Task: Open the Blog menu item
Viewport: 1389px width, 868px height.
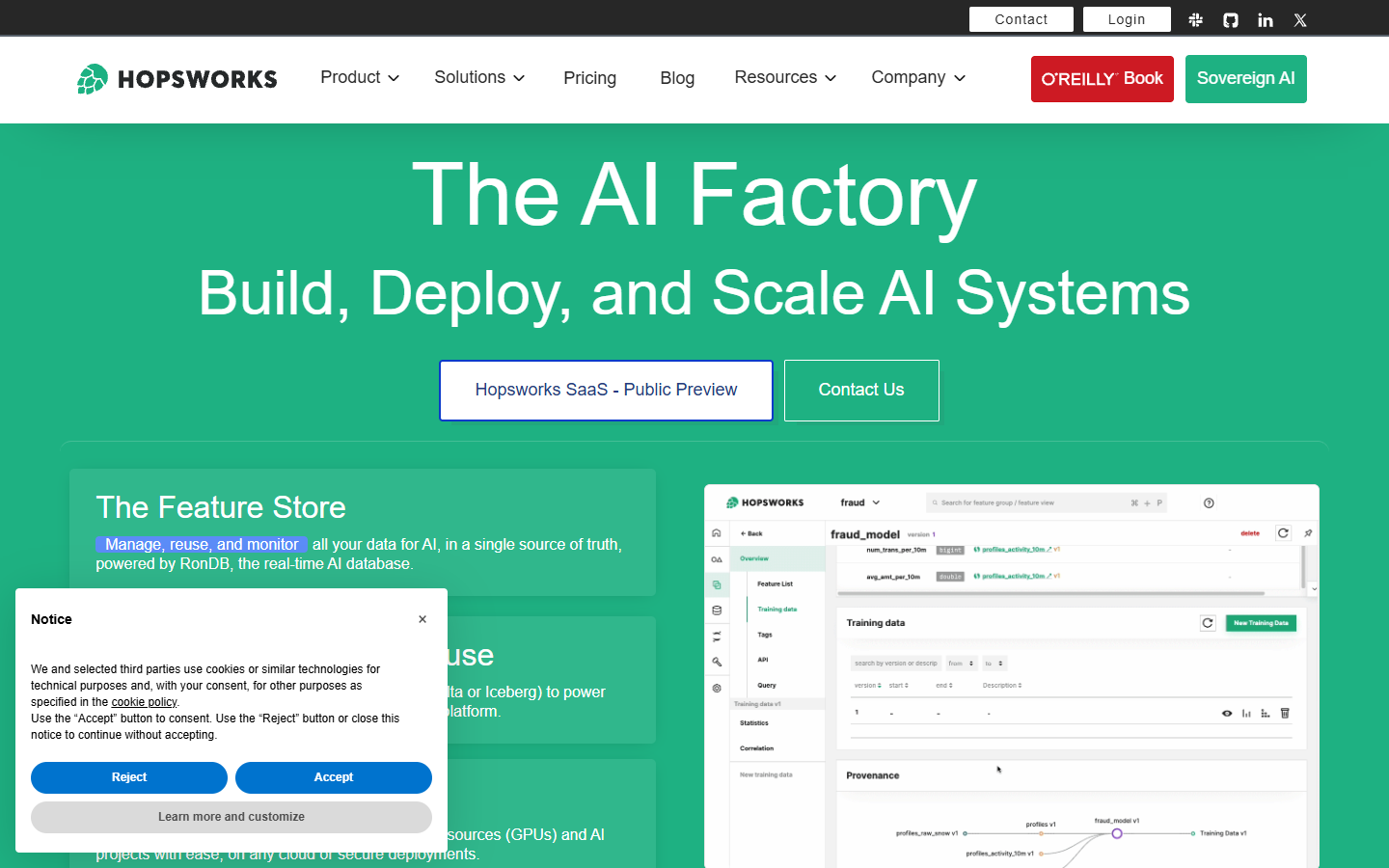Action: (677, 78)
